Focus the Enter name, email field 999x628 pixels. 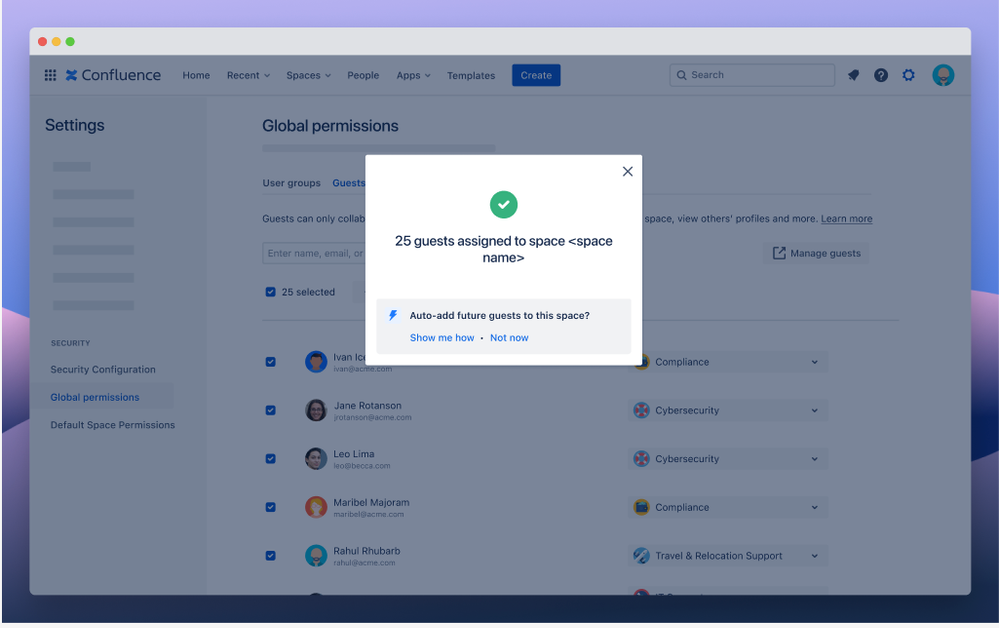click(314, 253)
